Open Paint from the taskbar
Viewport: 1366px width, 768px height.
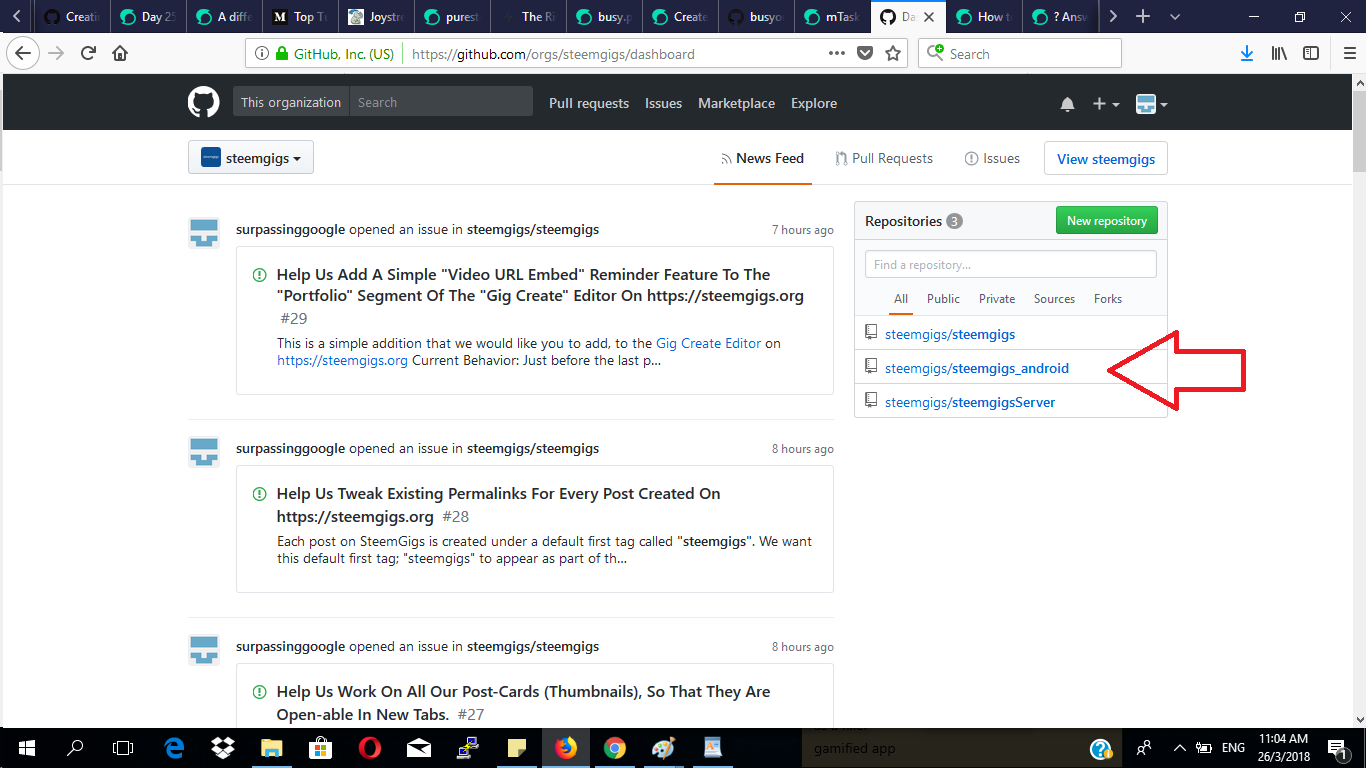click(x=663, y=748)
